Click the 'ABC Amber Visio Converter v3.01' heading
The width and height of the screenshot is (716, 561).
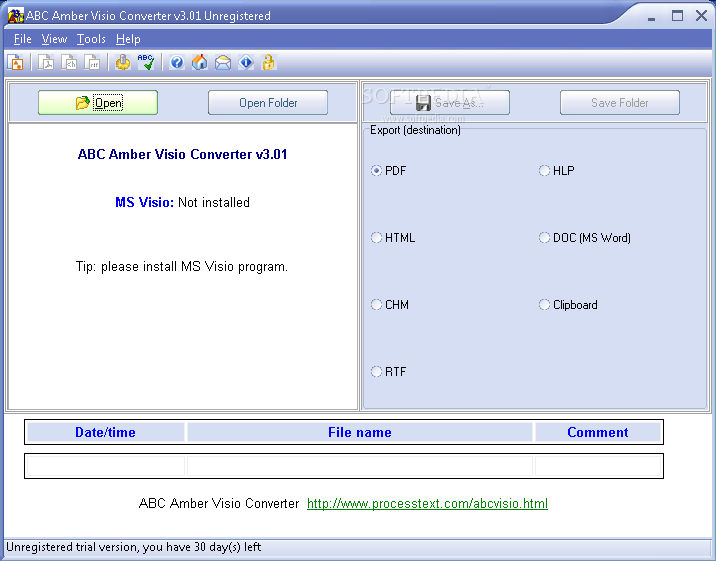pyautogui.click(x=182, y=154)
